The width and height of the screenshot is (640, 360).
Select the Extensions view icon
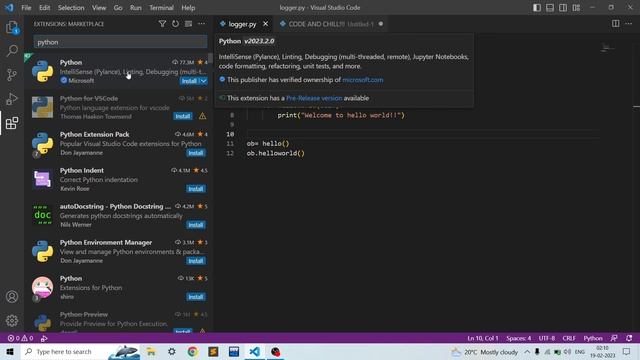pos(12,123)
